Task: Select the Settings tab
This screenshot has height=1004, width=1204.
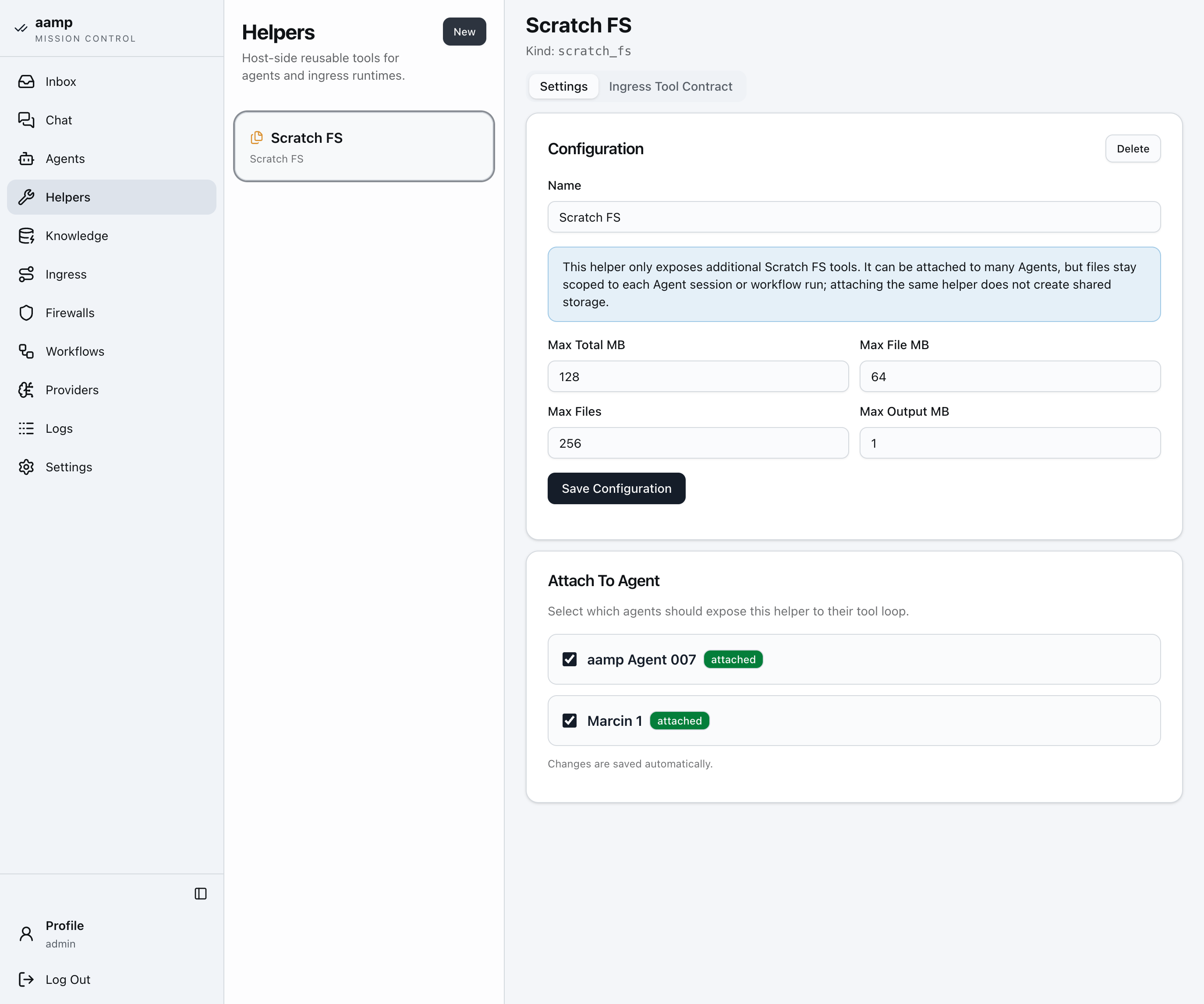Action: point(563,87)
